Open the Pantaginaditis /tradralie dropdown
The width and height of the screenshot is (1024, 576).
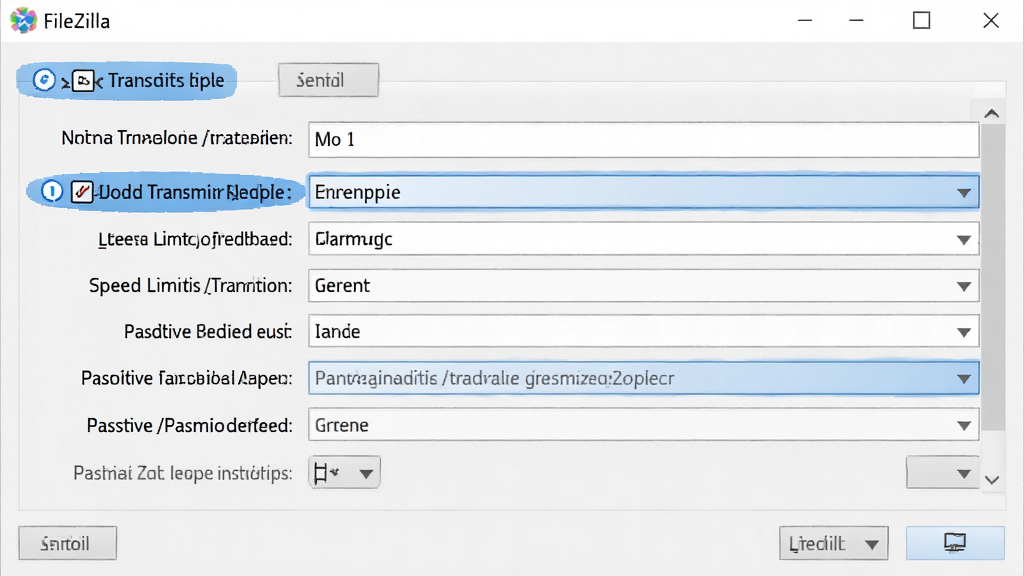(643, 378)
